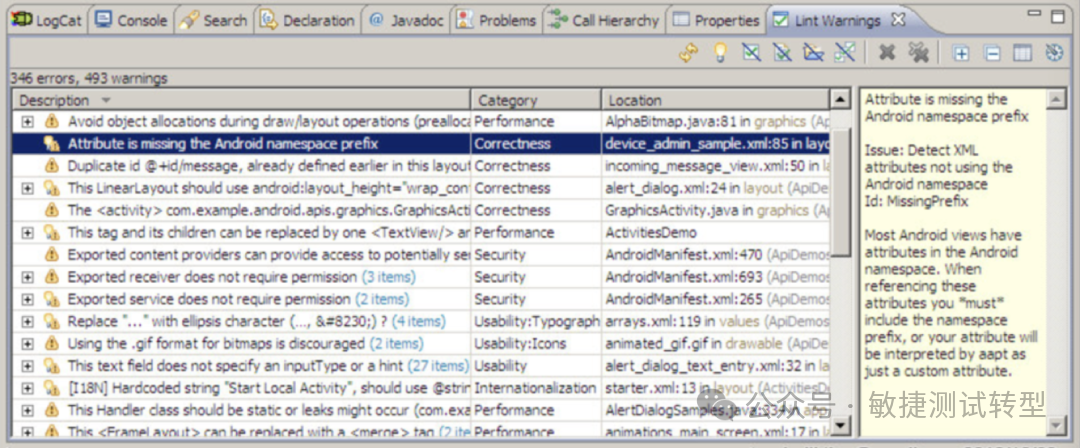This screenshot has height=448, width=1080.
Task: Click warning icon on Exported content providers row
Action: click(52, 254)
